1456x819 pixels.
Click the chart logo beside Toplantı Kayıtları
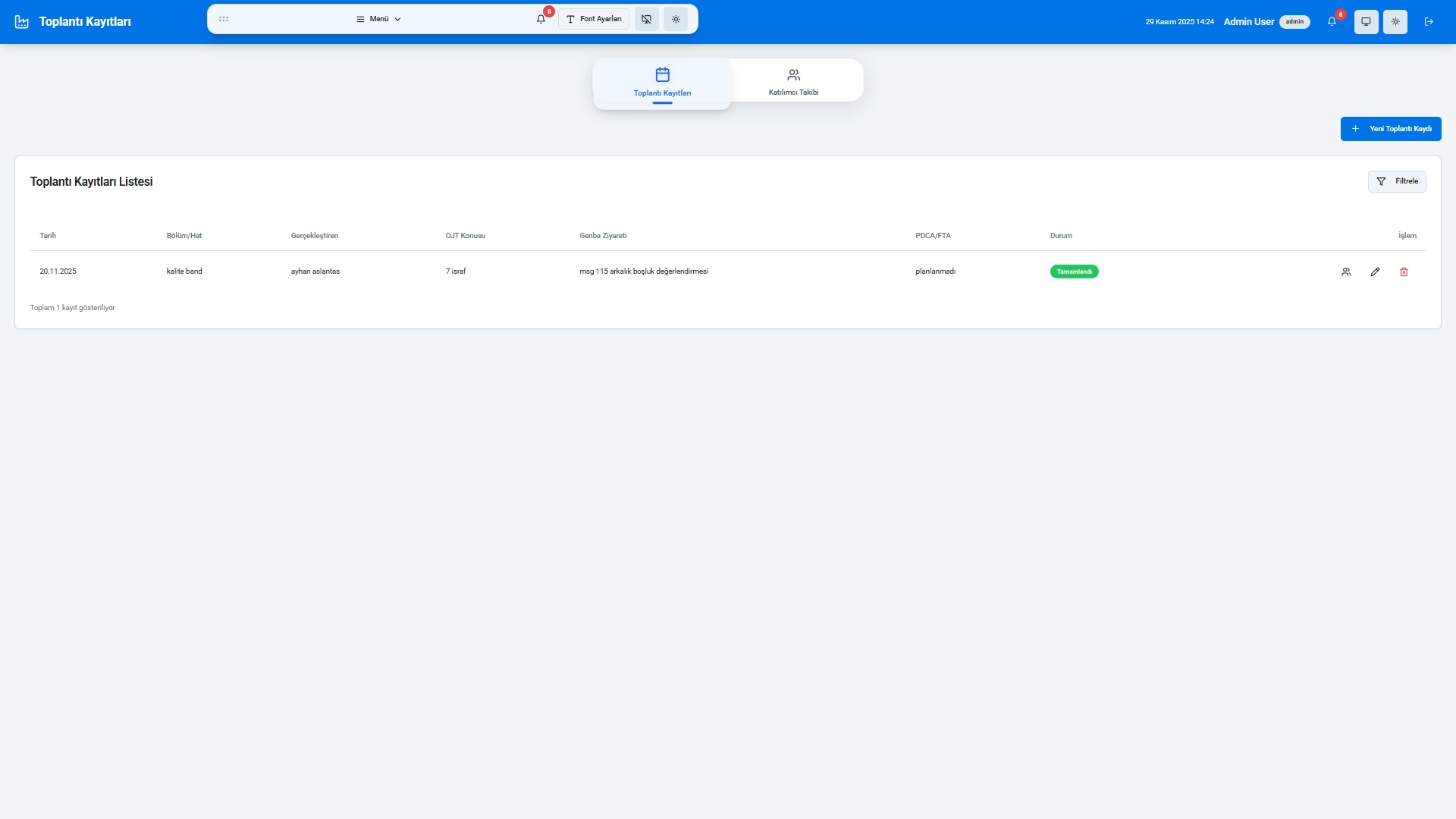click(22, 22)
